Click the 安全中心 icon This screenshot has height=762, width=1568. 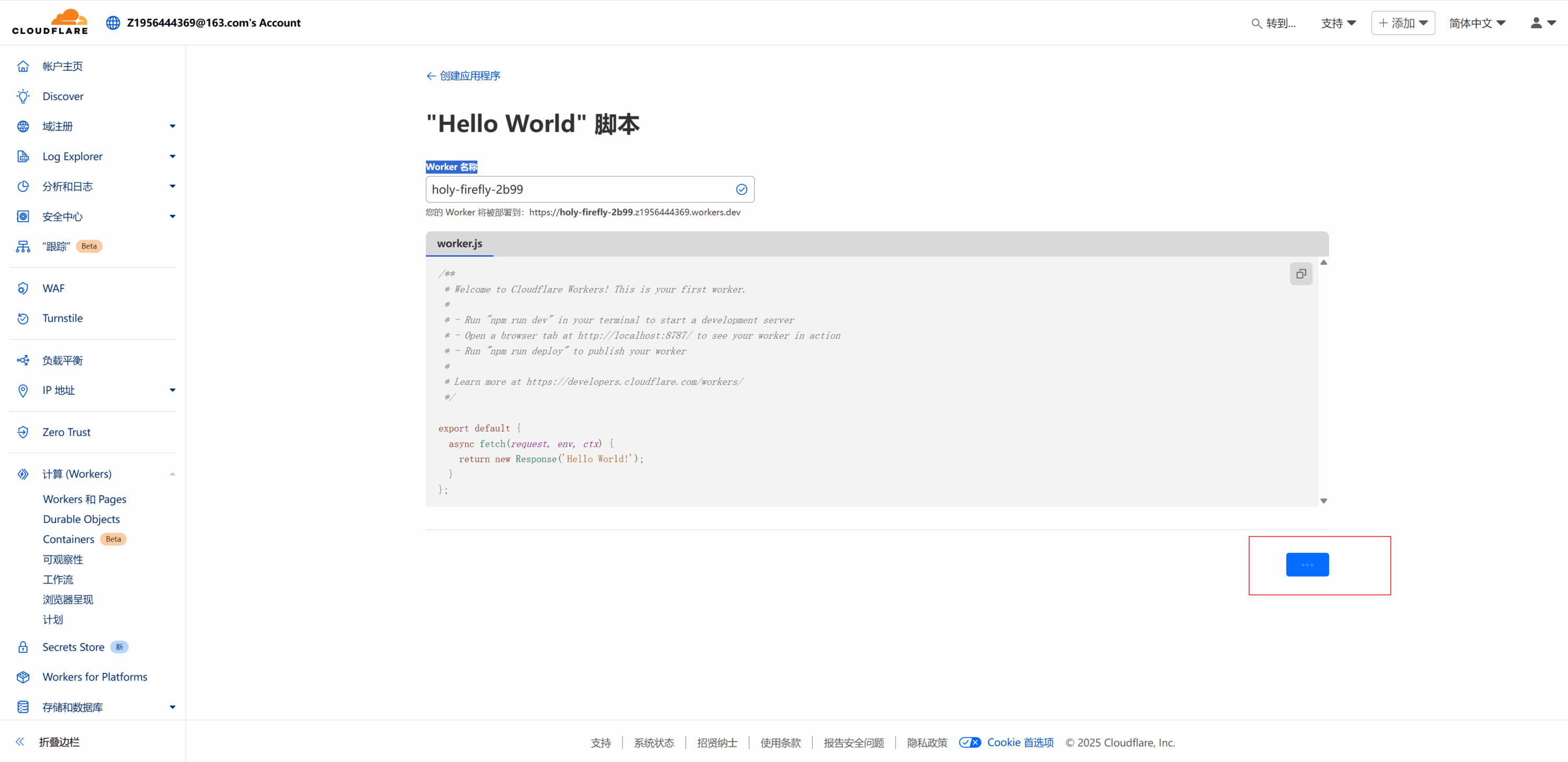click(23, 216)
